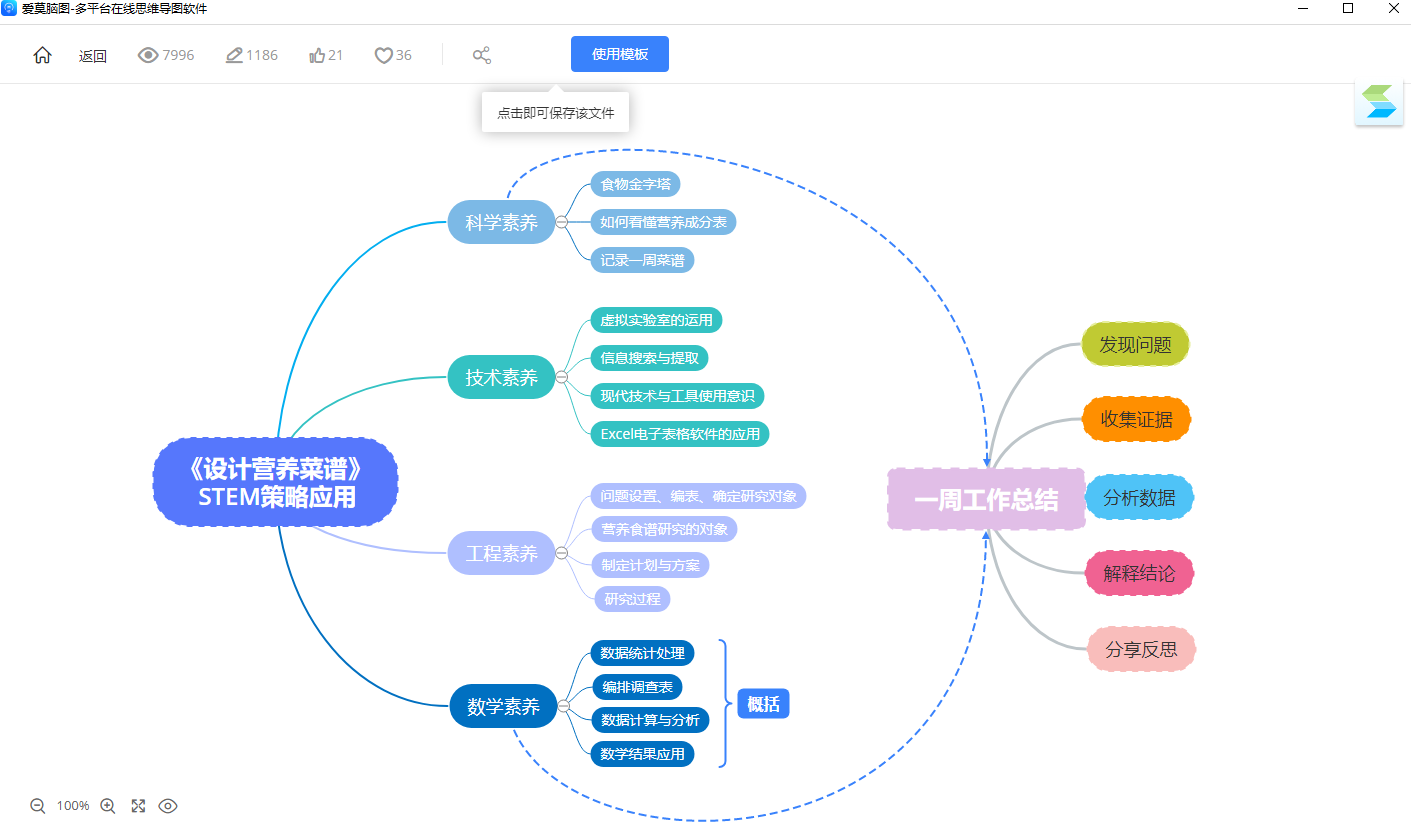Click the 虚拟实验室的运用 node
The width and height of the screenshot is (1411, 837).
click(656, 320)
